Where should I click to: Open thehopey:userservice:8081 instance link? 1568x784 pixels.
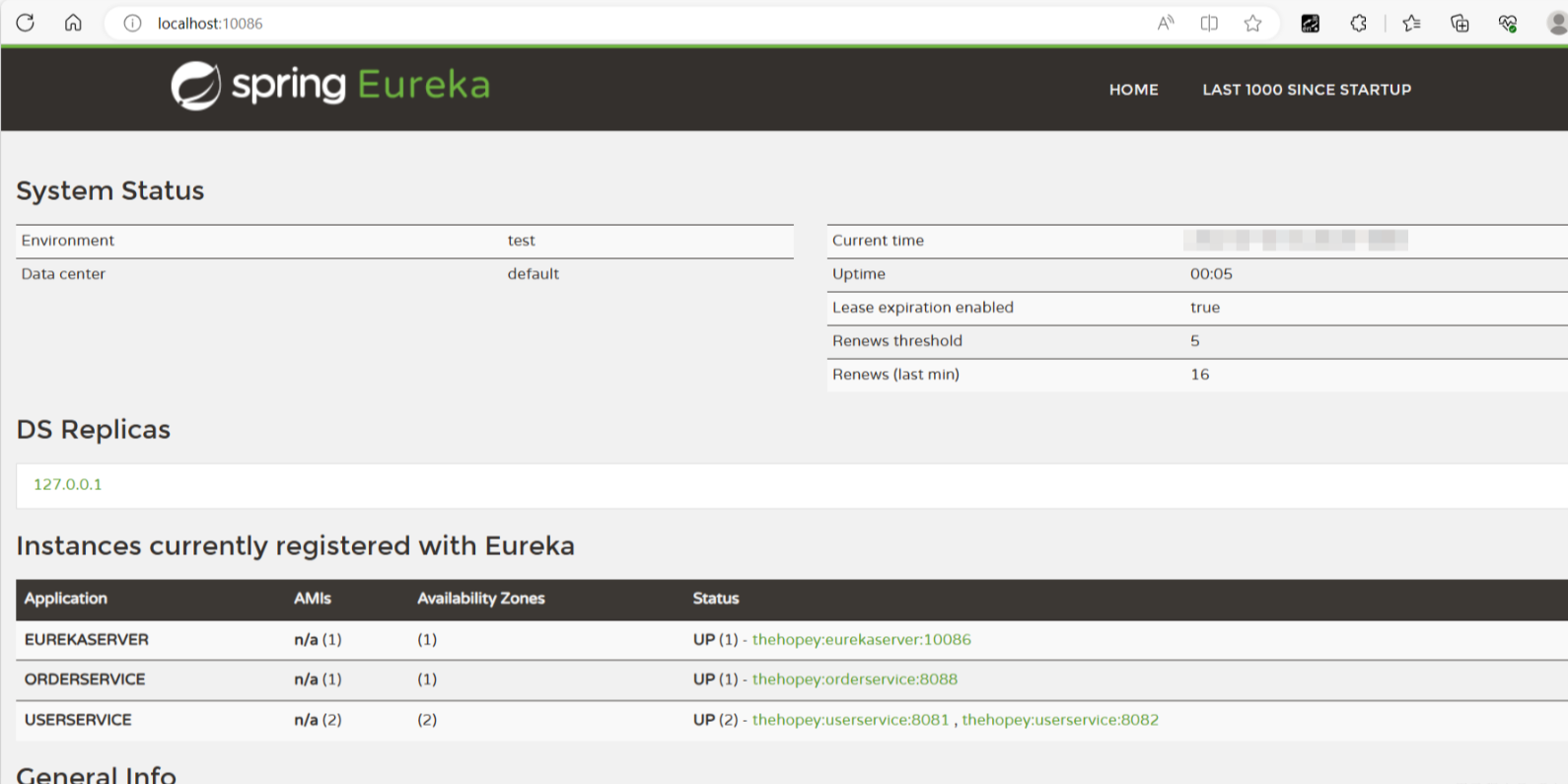click(x=850, y=720)
